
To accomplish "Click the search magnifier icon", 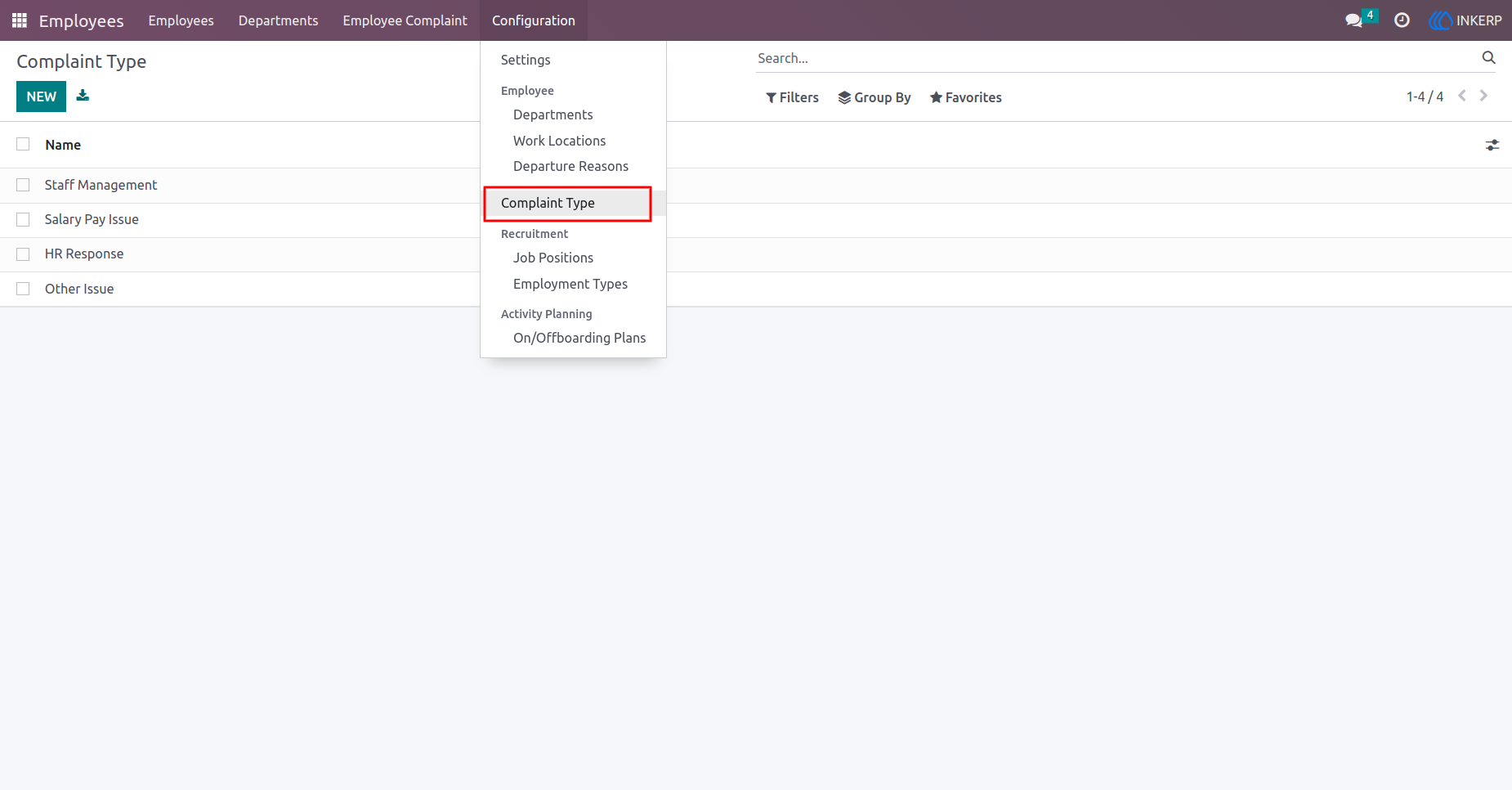I will click(1488, 58).
